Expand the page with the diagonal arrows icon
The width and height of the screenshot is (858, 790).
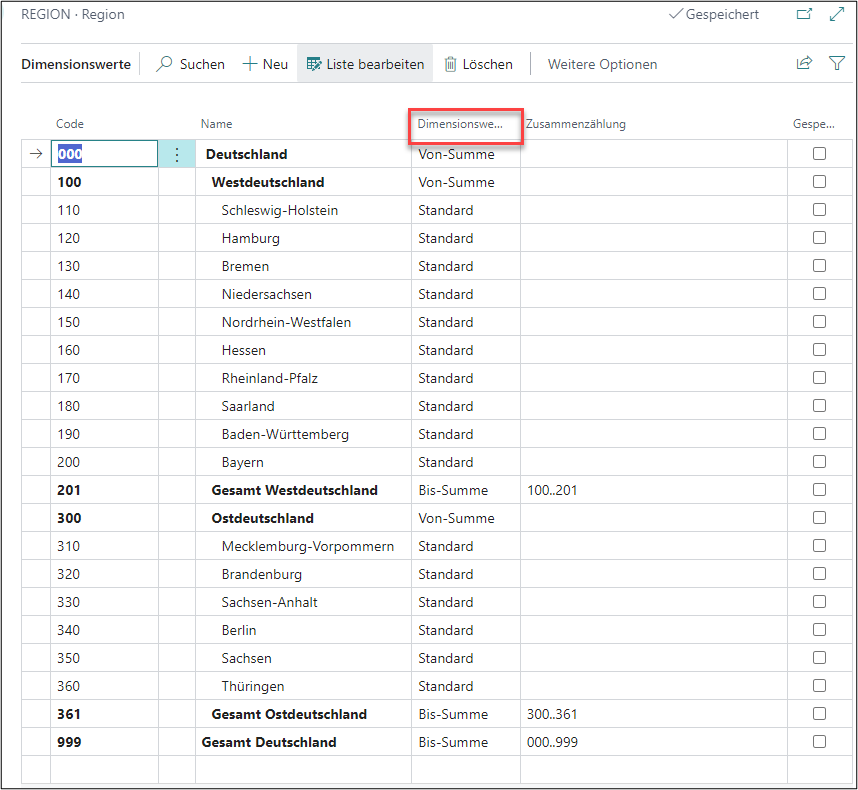tap(838, 14)
